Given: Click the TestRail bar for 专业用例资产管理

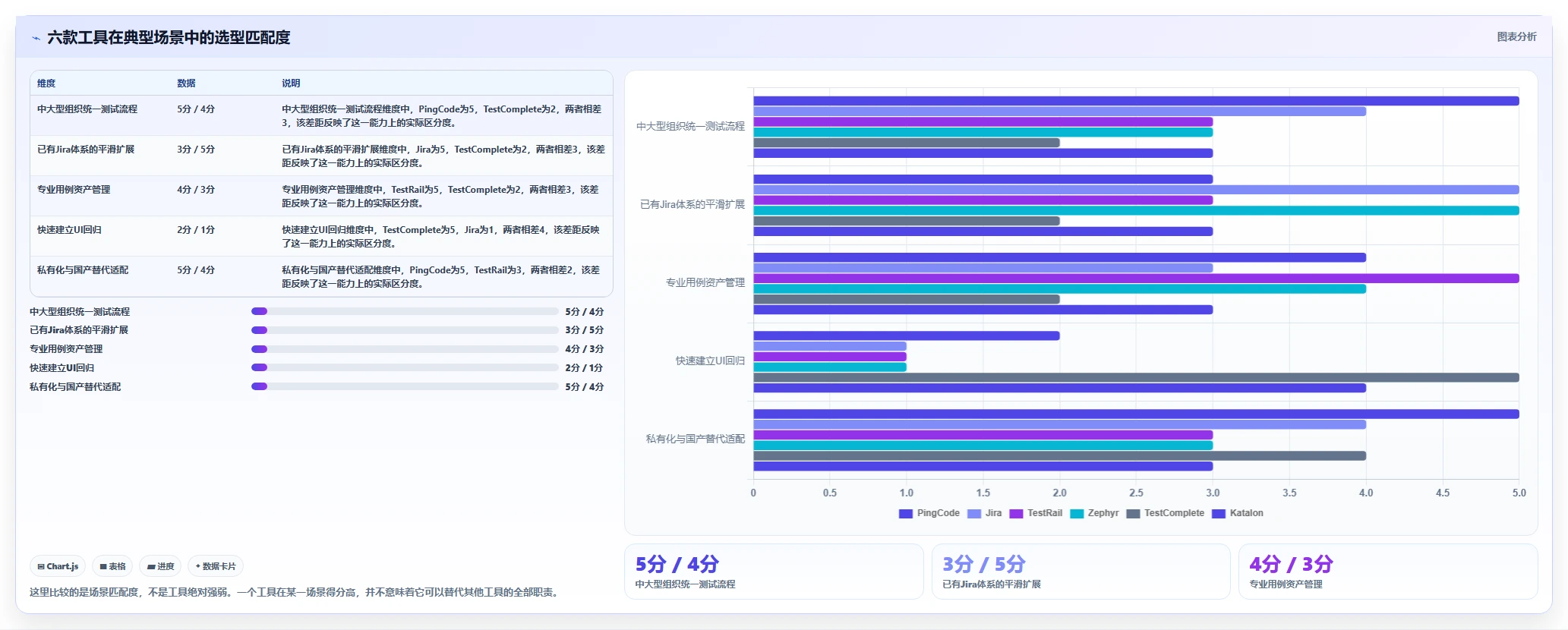Looking at the screenshot, I should coord(1136,279).
